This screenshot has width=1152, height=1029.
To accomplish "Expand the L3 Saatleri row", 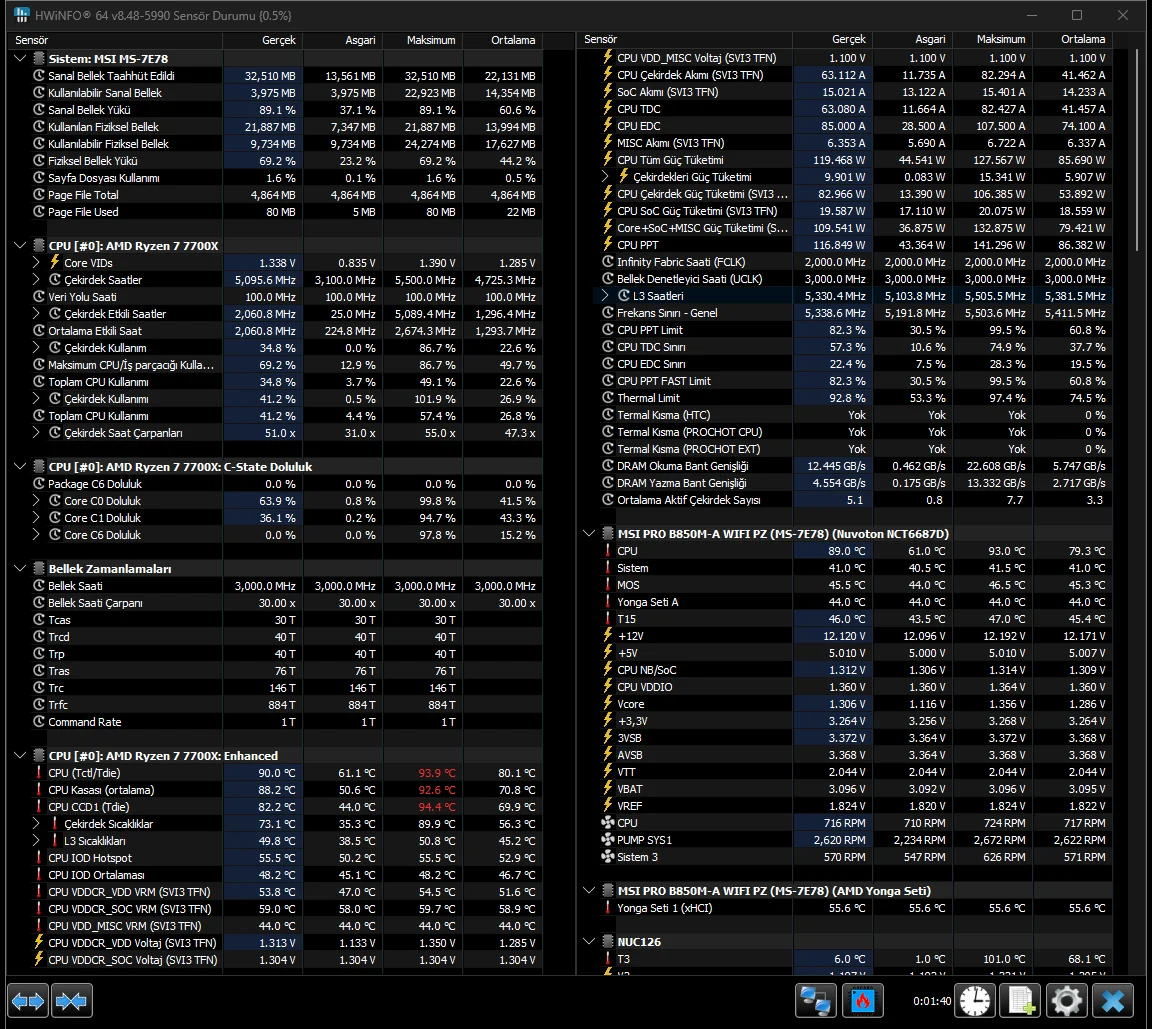I will click(605, 295).
